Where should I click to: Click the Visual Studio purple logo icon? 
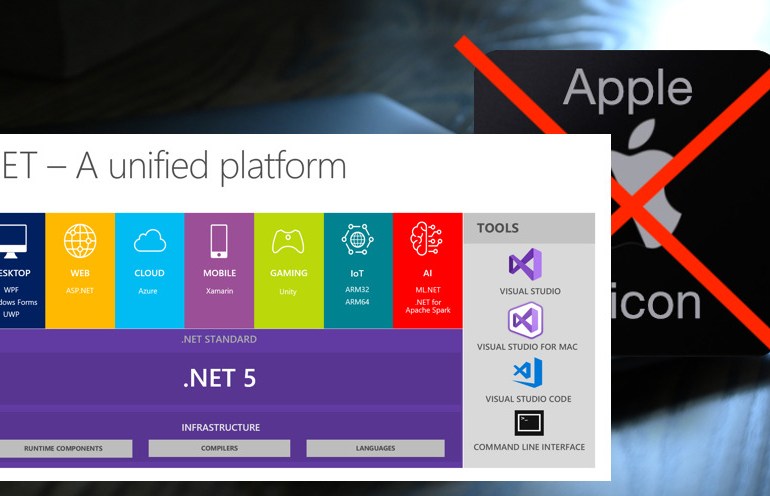[525, 264]
